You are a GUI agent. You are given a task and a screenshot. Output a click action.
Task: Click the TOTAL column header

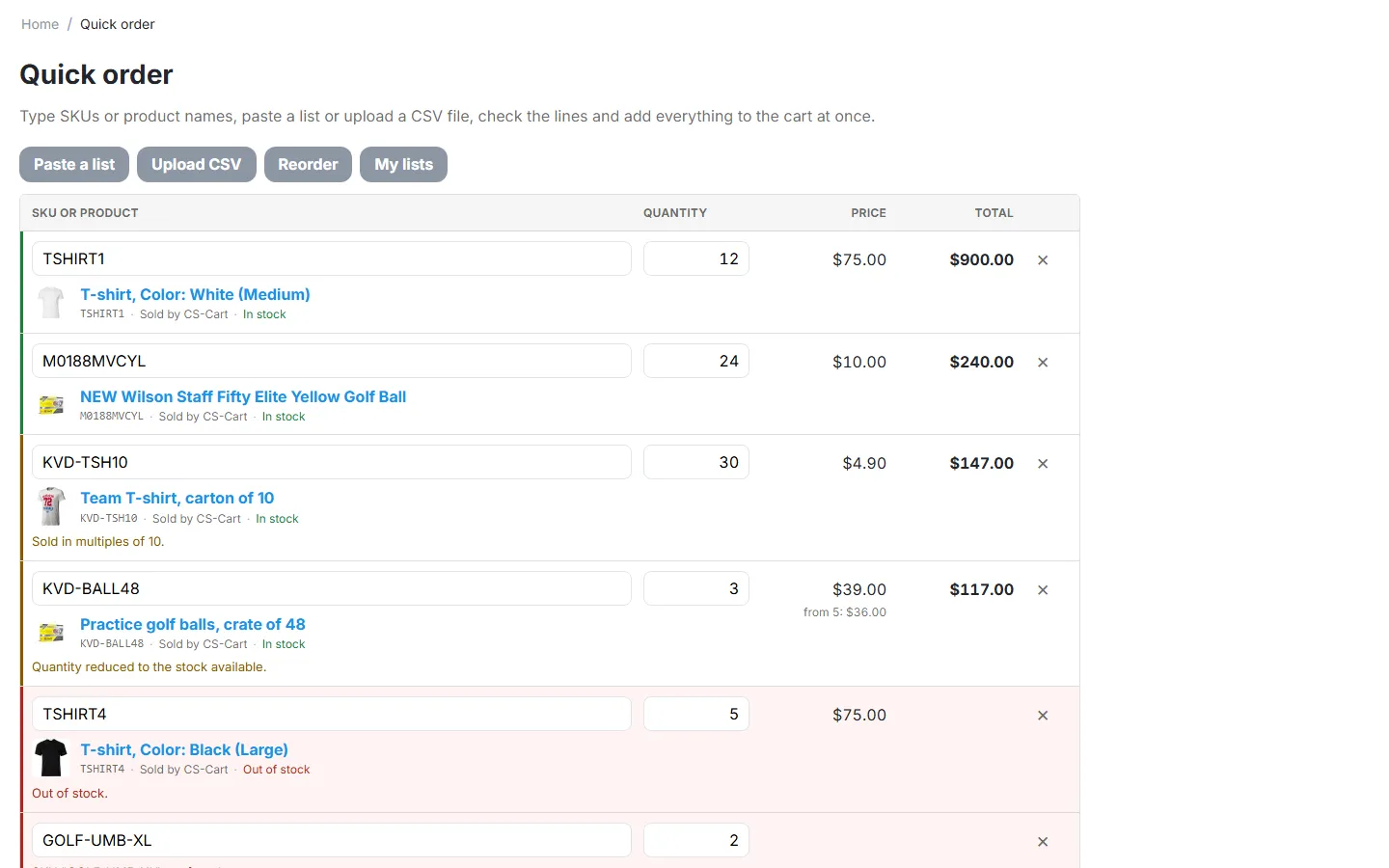point(994,213)
